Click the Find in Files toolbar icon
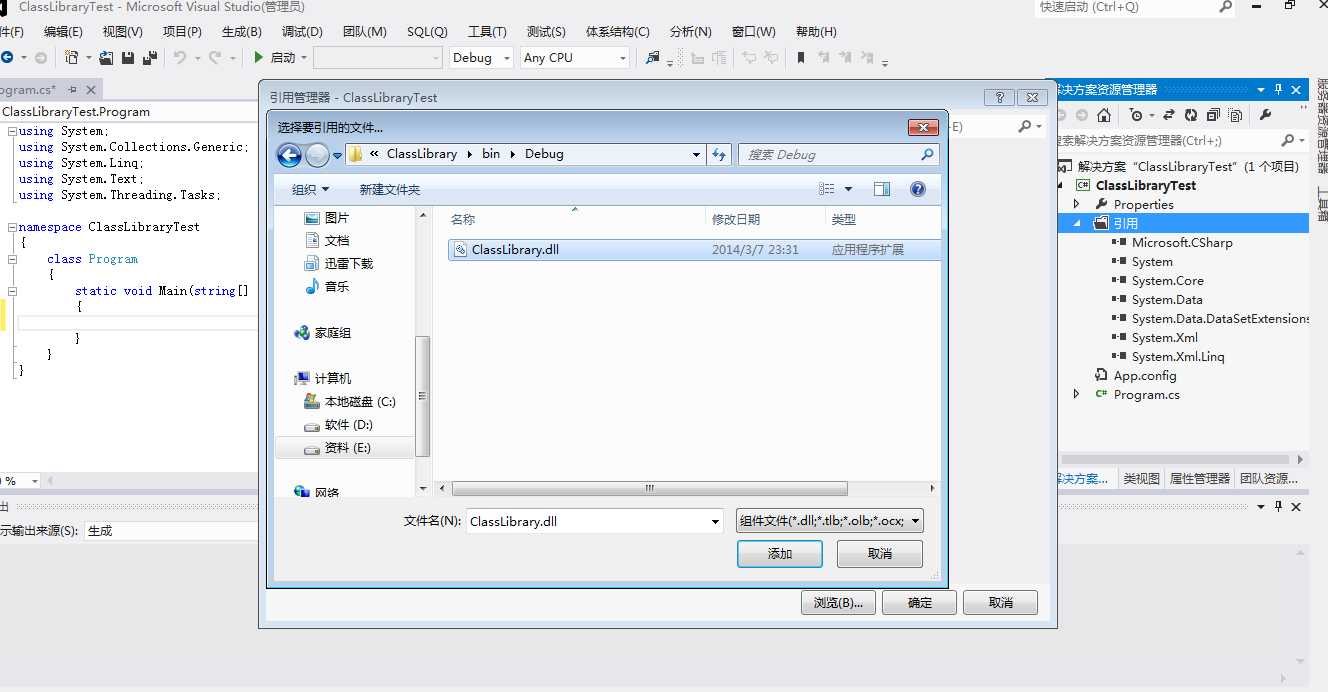1328x692 pixels. pyautogui.click(x=653, y=58)
